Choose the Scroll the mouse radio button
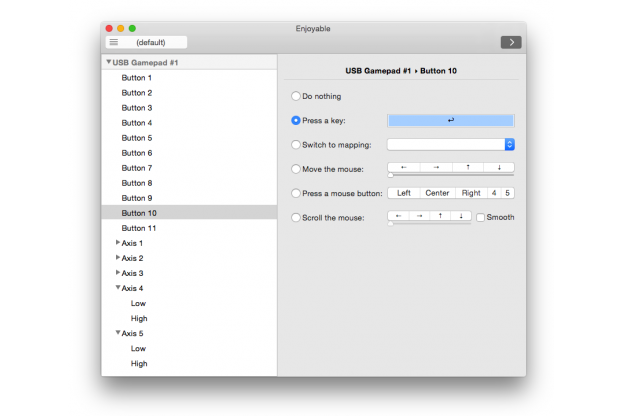The height and width of the screenshot is (416, 623). pyautogui.click(x=296, y=217)
